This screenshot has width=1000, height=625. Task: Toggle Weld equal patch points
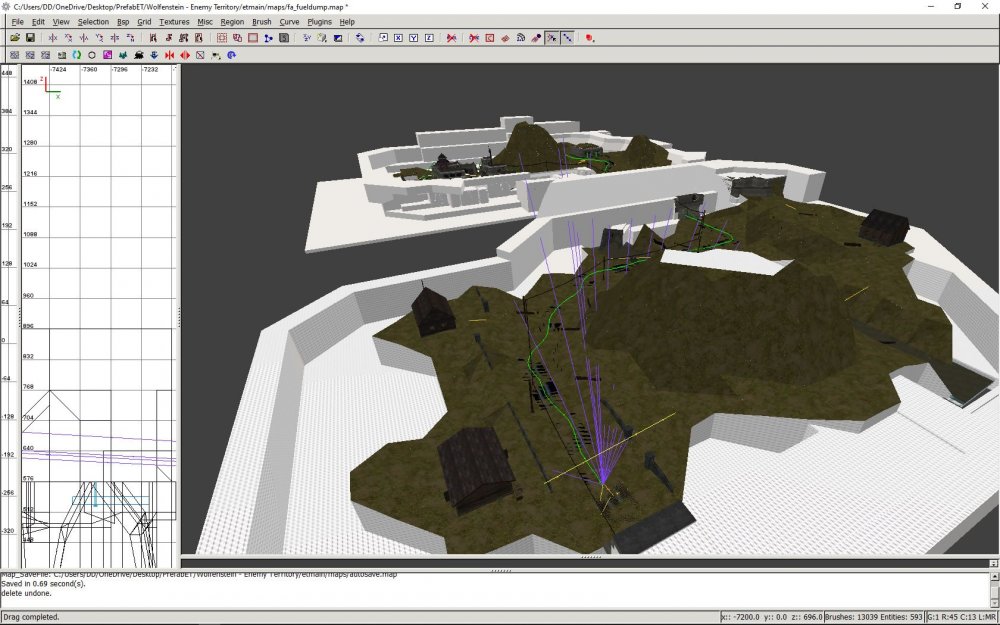point(552,38)
